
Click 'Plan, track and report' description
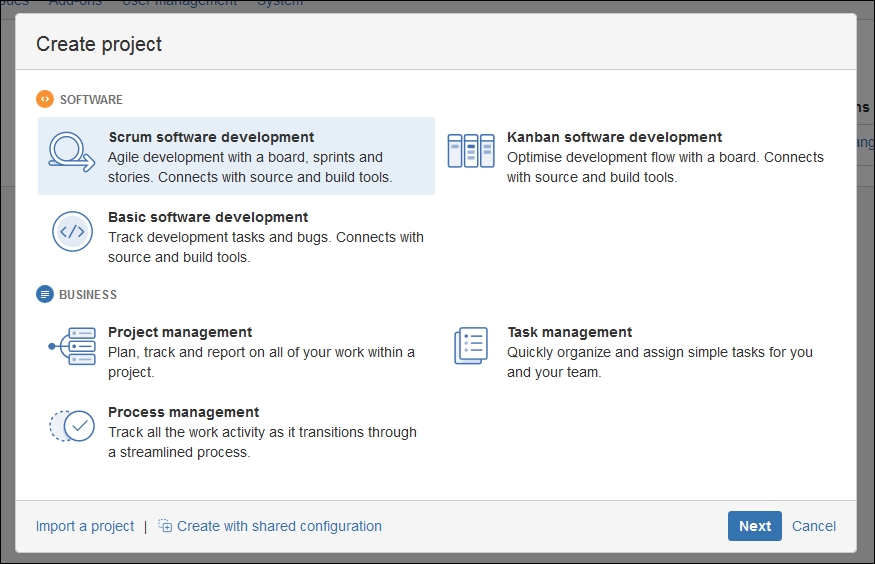(x=261, y=362)
